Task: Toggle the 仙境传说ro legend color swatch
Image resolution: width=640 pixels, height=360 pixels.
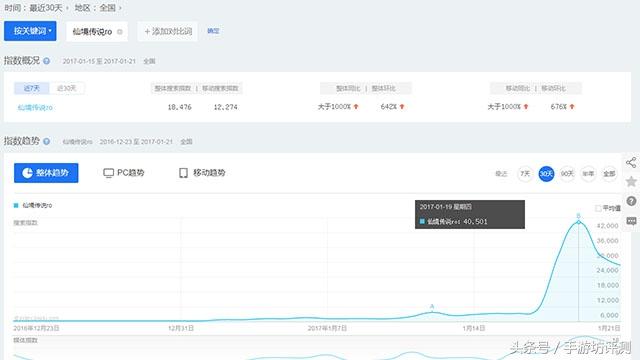Action: coord(16,205)
